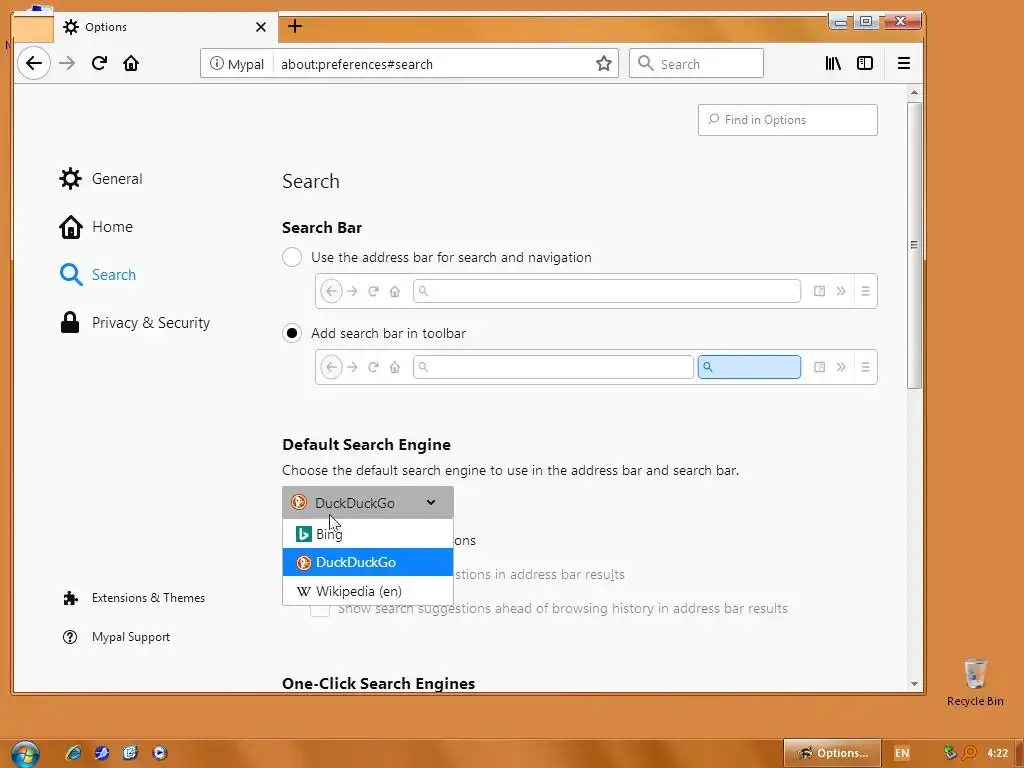
Task: Open Extensions & Themes
Action: pos(135,598)
